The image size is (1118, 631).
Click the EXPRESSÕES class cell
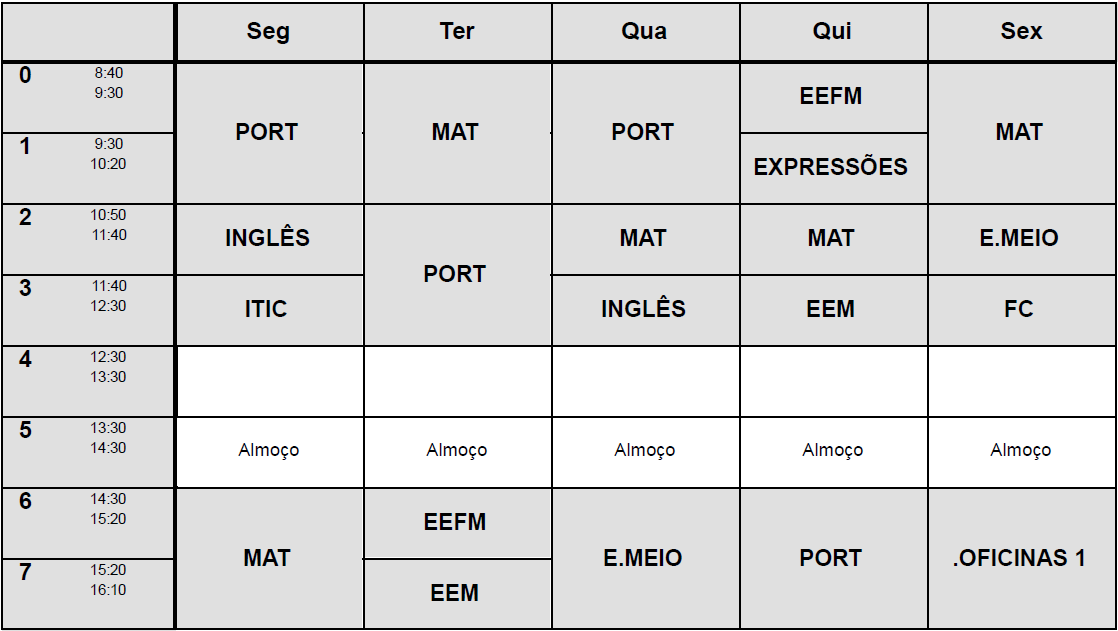tap(831, 167)
